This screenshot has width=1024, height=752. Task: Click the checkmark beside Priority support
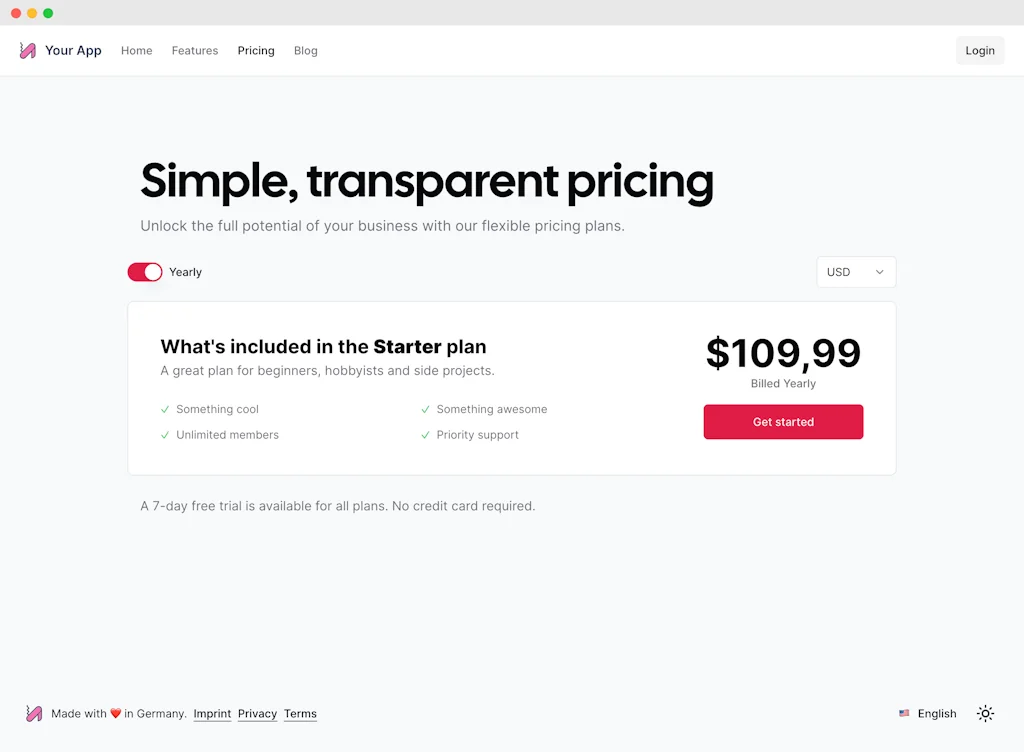click(x=426, y=435)
